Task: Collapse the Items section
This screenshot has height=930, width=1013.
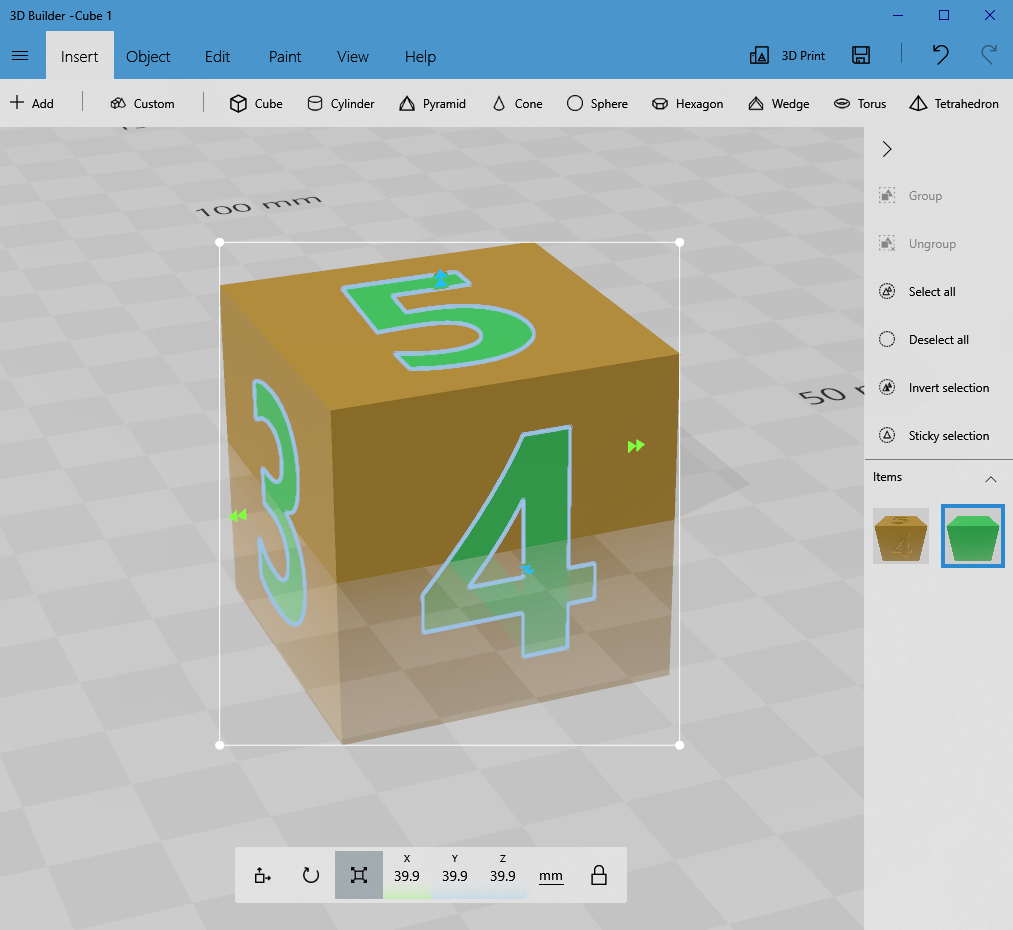Action: pyautogui.click(x=990, y=479)
